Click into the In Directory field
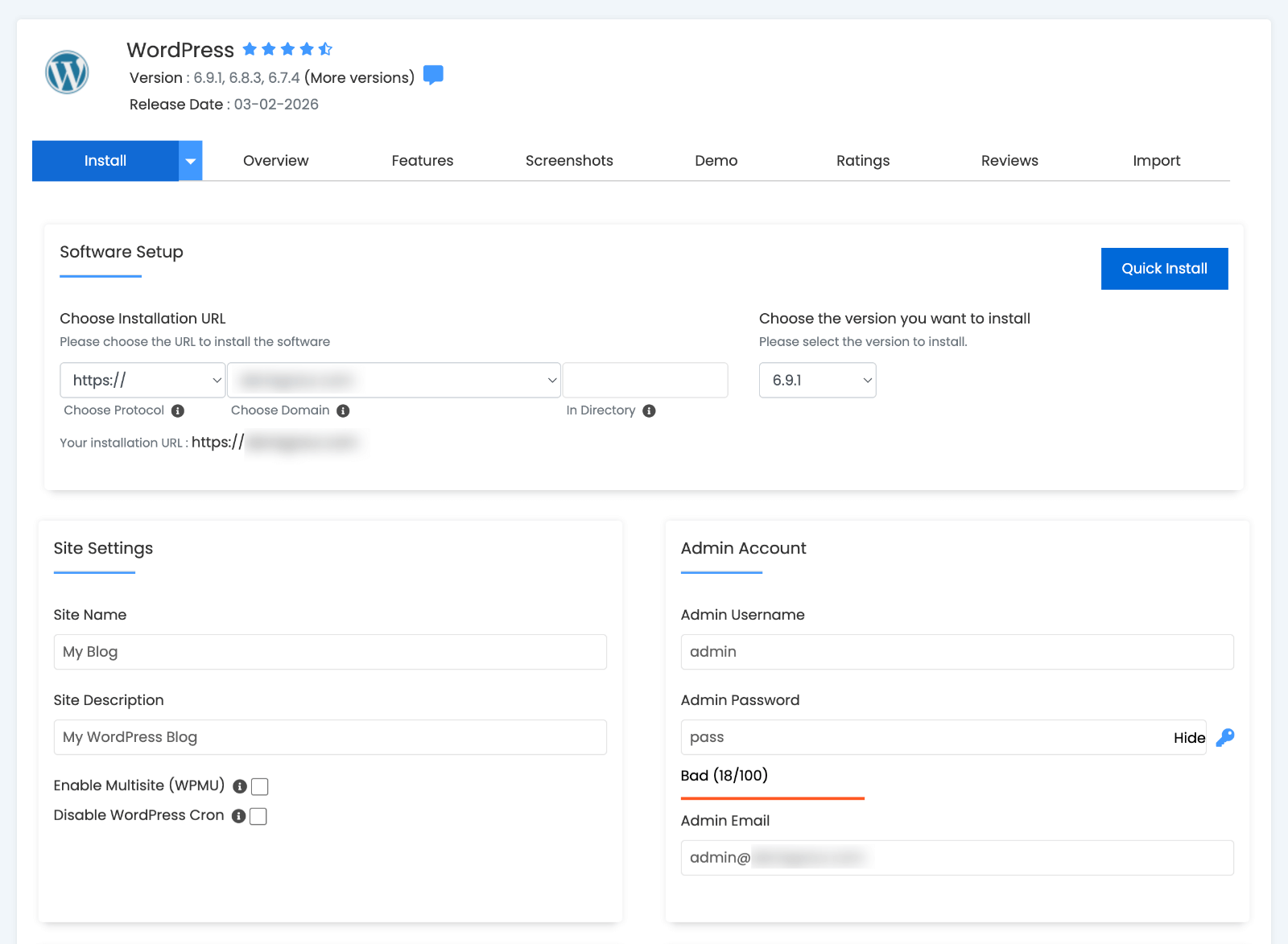 [646, 380]
